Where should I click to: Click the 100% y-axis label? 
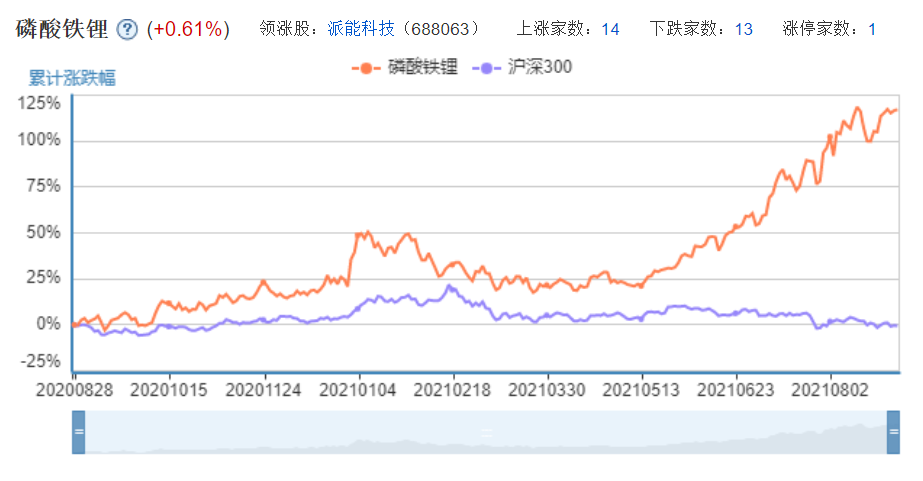pos(39,140)
